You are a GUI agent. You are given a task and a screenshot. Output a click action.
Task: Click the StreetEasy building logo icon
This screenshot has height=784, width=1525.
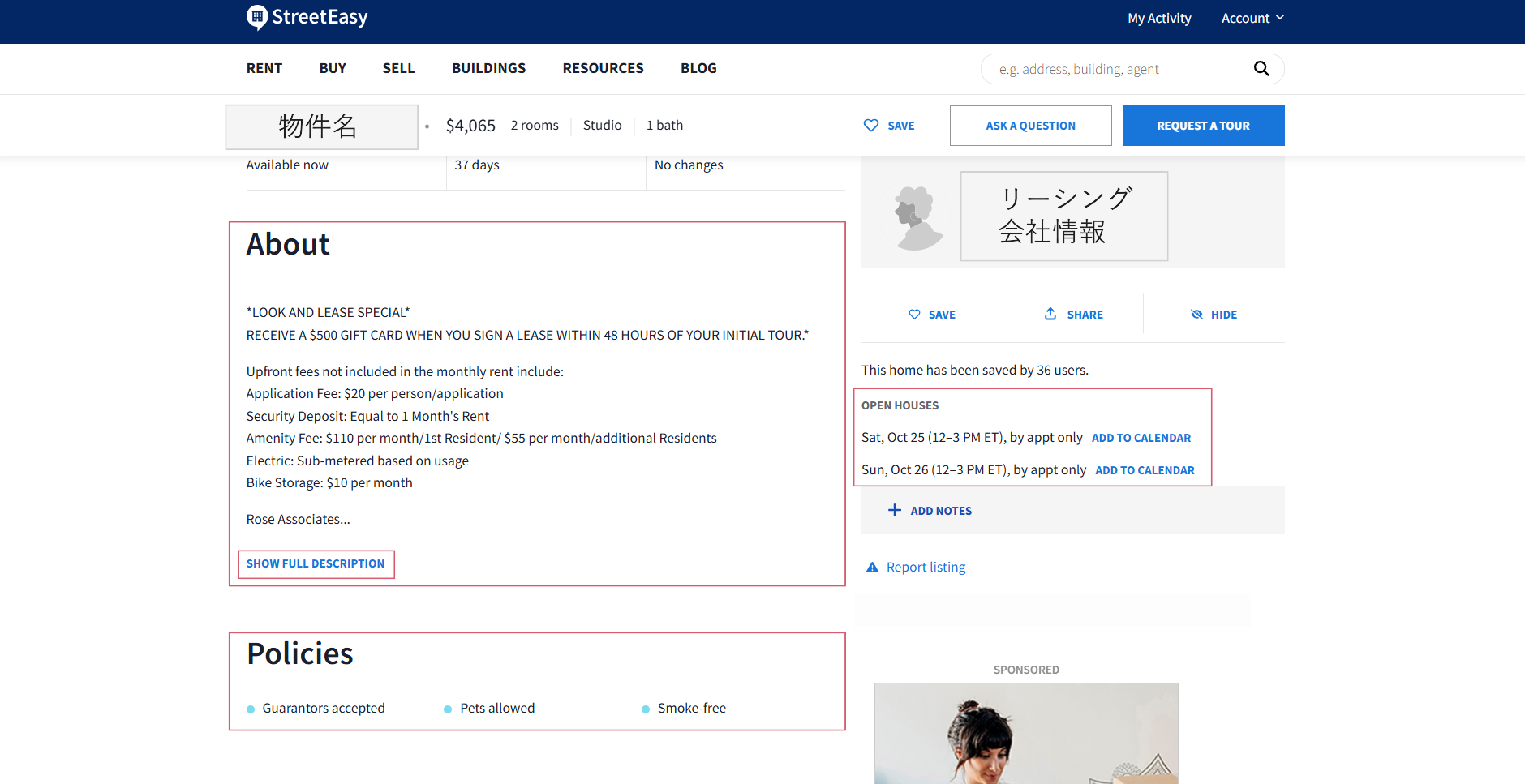click(257, 17)
